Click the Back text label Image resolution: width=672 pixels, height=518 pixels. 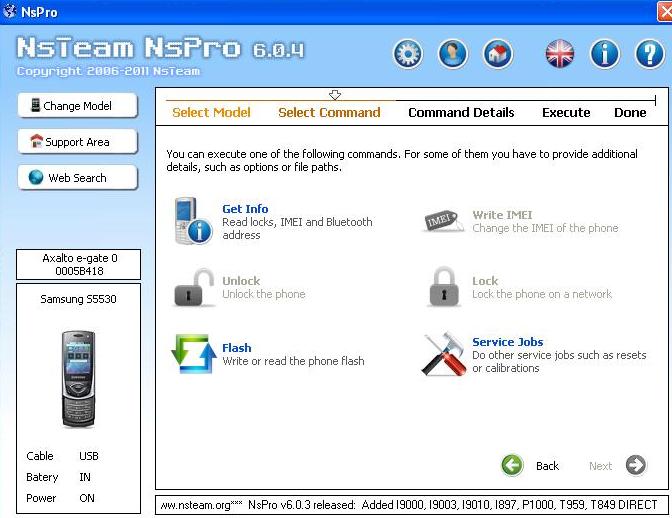547,466
